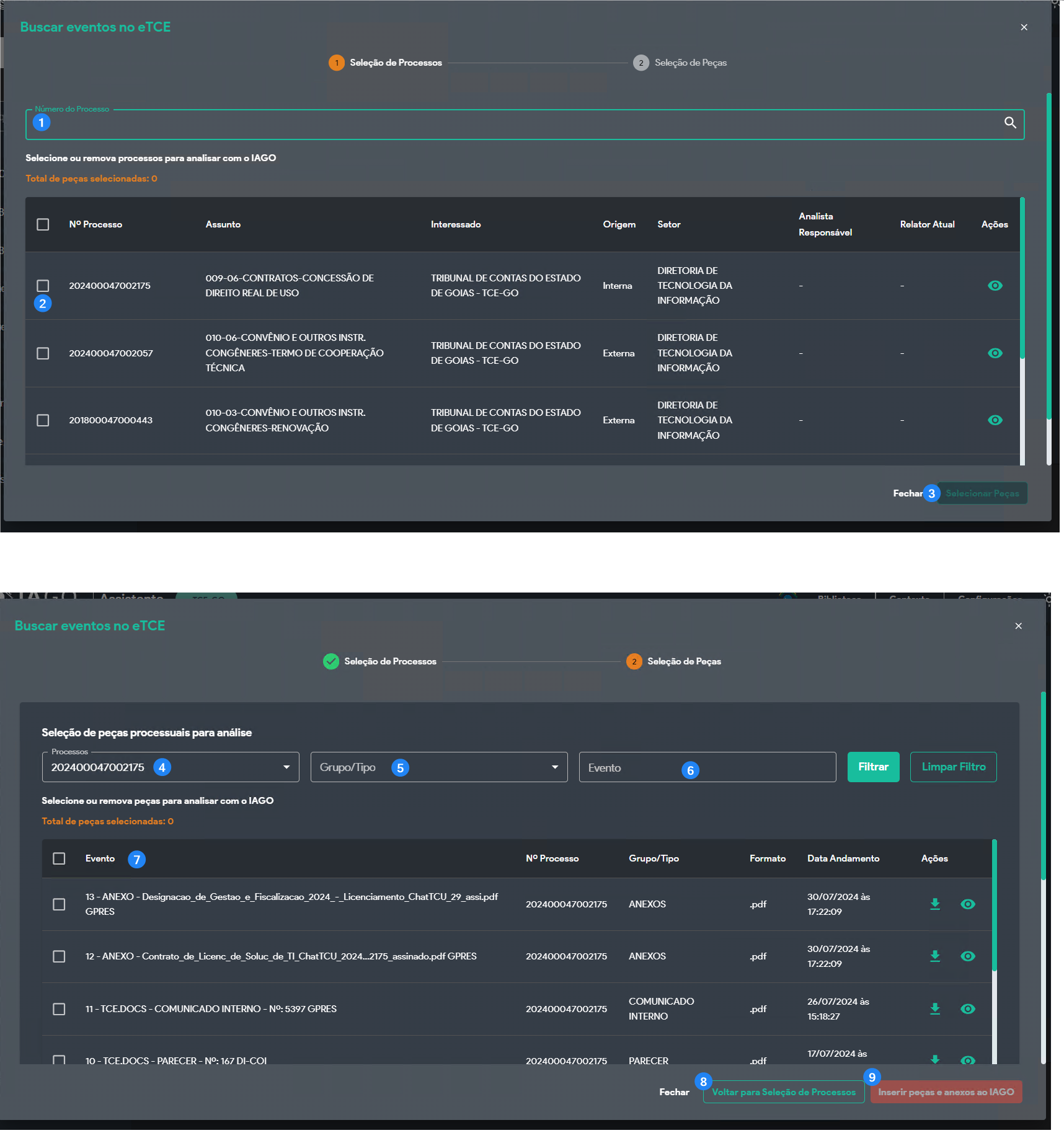
Task: Click the process table vertical scrollbar
Action: (1021, 279)
